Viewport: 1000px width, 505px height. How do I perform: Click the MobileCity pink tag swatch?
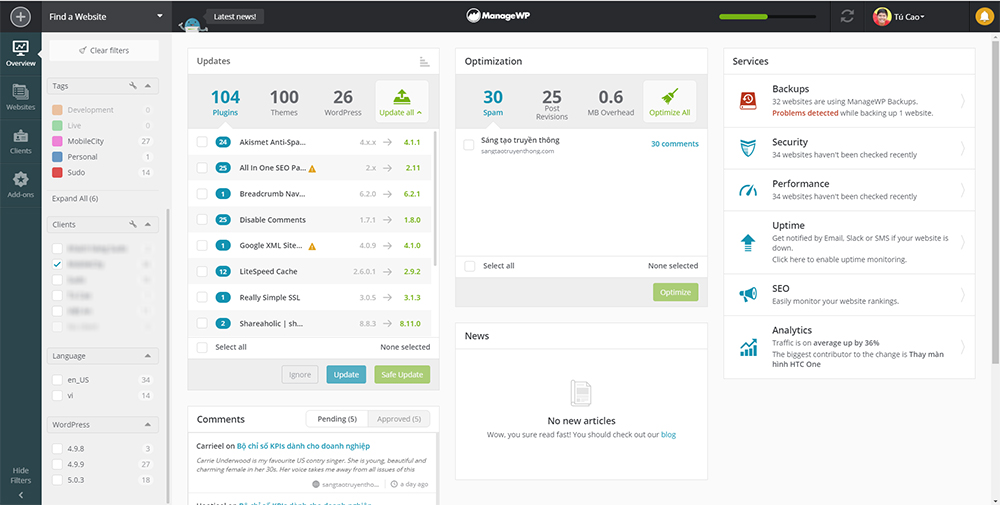click(x=57, y=141)
